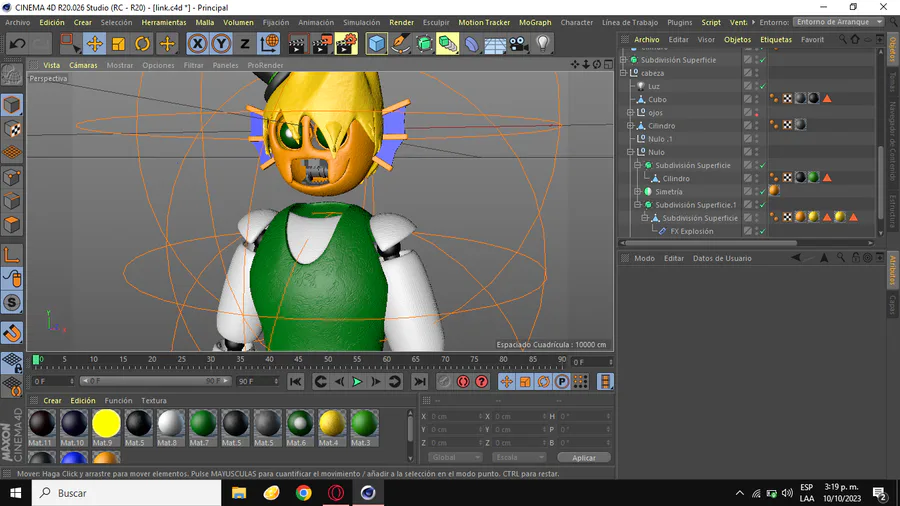The height and width of the screenshot is (506, 900).
Task: Click the current frame 0 F field
Action: (x=592, y=362)
